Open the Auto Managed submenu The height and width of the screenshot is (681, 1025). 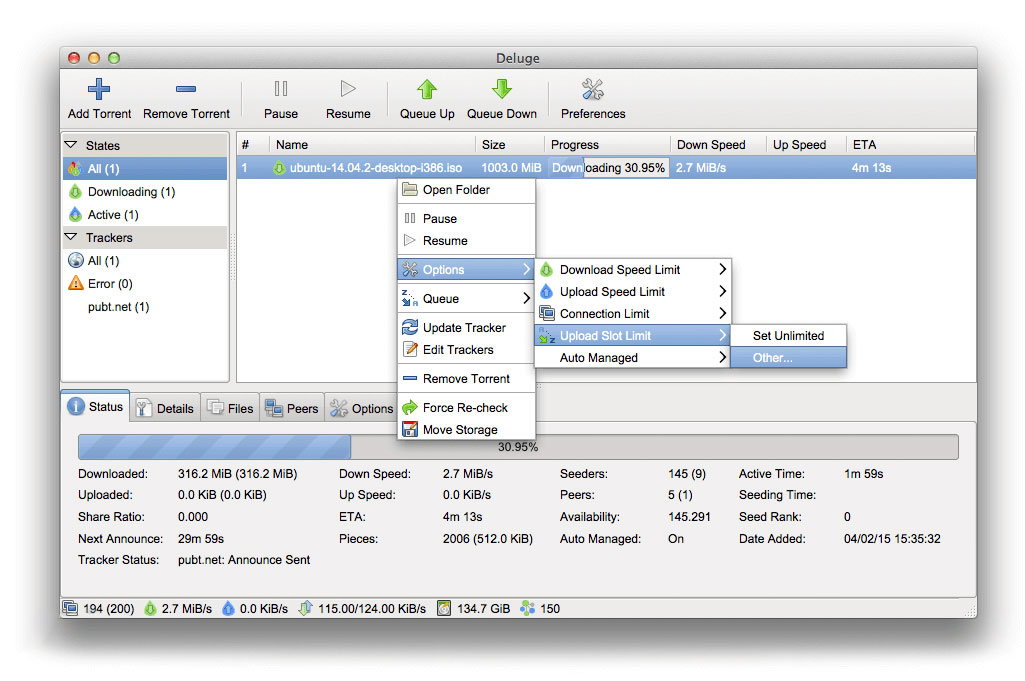(632, 357)
